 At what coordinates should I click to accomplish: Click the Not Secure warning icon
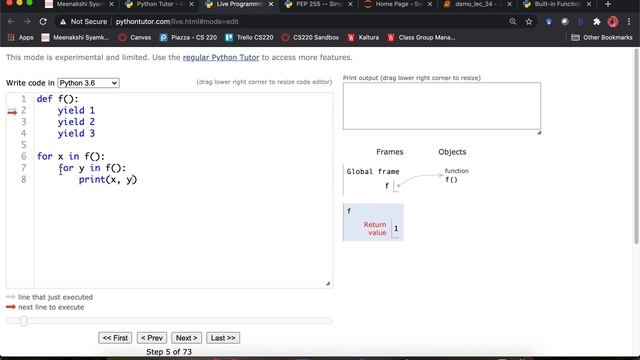63,22
